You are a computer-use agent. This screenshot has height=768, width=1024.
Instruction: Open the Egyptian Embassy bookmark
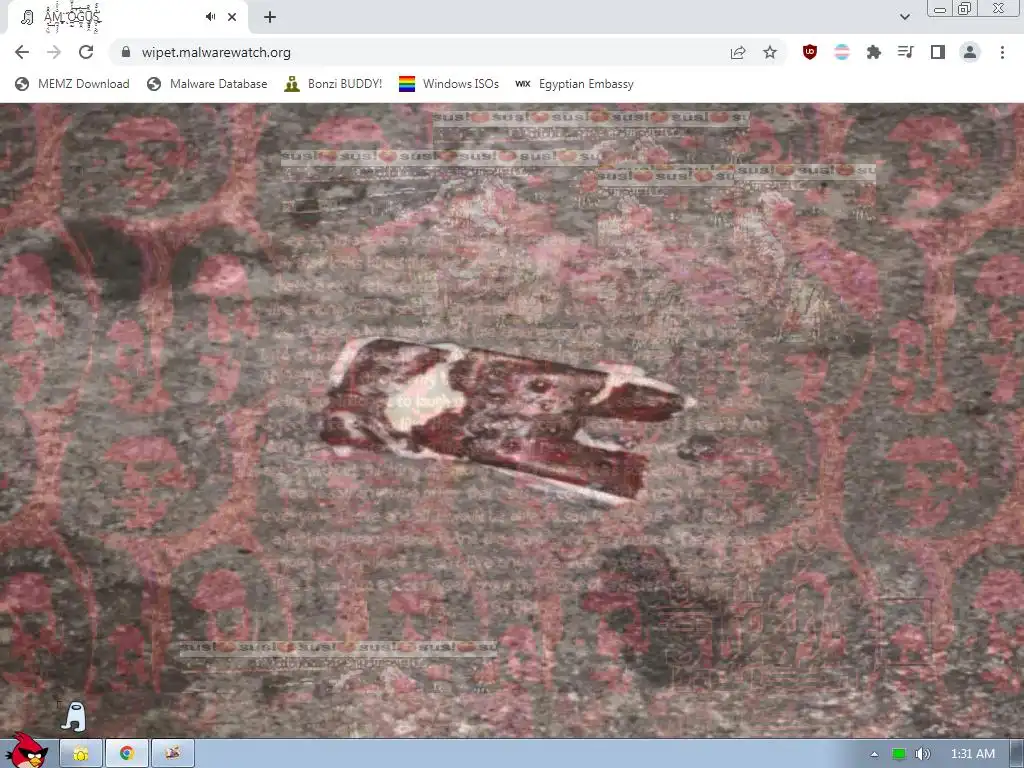(574, 84)
